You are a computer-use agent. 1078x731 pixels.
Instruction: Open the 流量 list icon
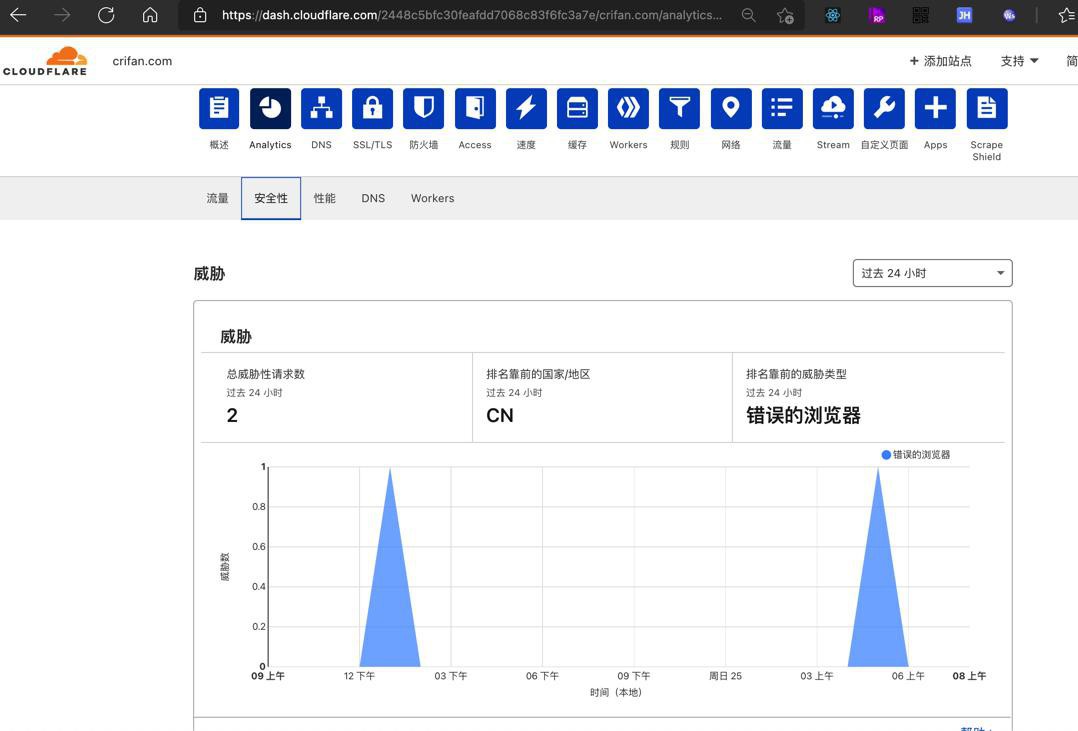(782, 108)
